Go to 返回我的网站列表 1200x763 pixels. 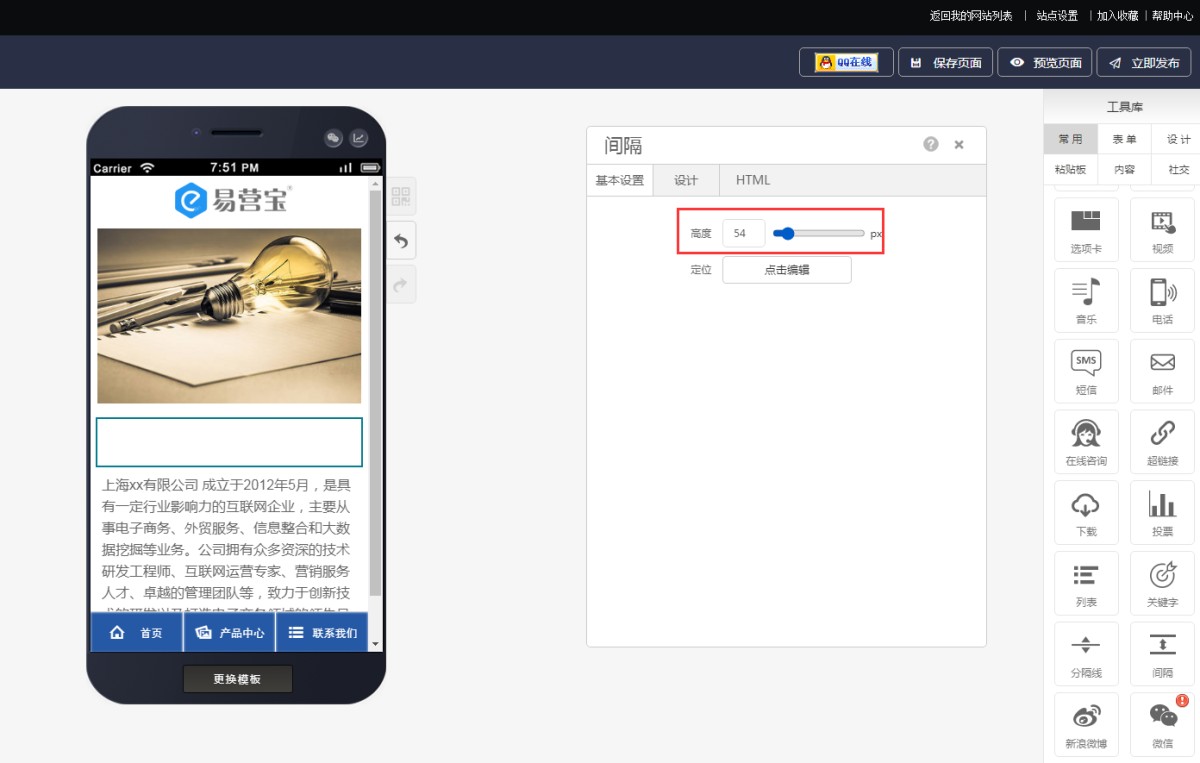(x=971, y=16)
